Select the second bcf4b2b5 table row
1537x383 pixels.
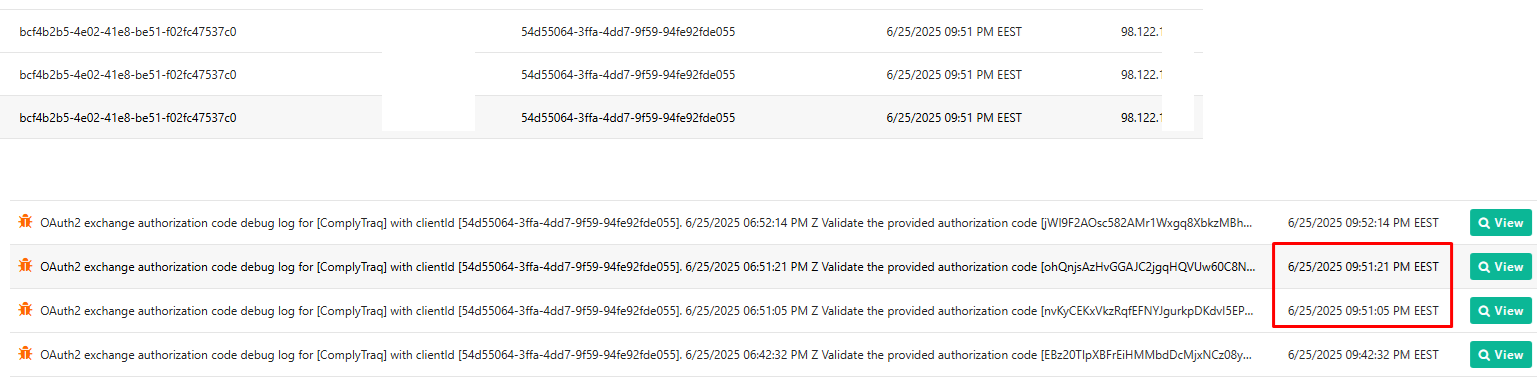601,74
